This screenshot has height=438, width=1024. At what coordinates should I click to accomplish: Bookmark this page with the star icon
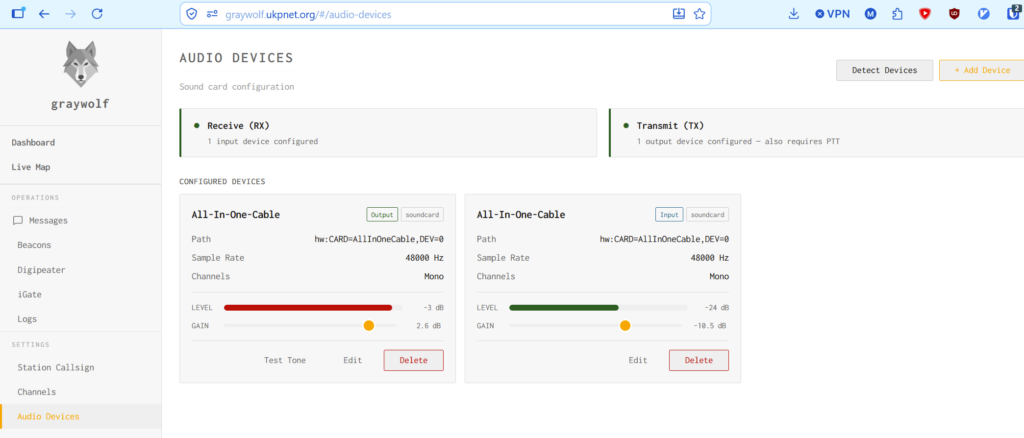[699, 14]
